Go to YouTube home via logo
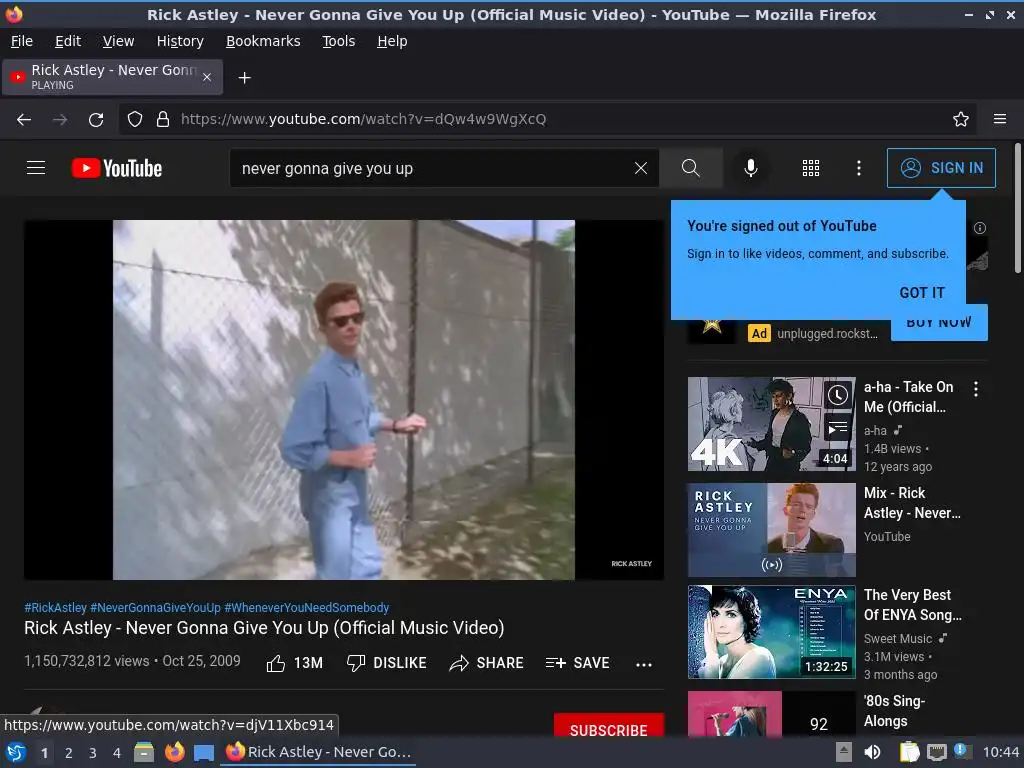Viewport: 1024px width, 768px height. (x=117, y=168)
